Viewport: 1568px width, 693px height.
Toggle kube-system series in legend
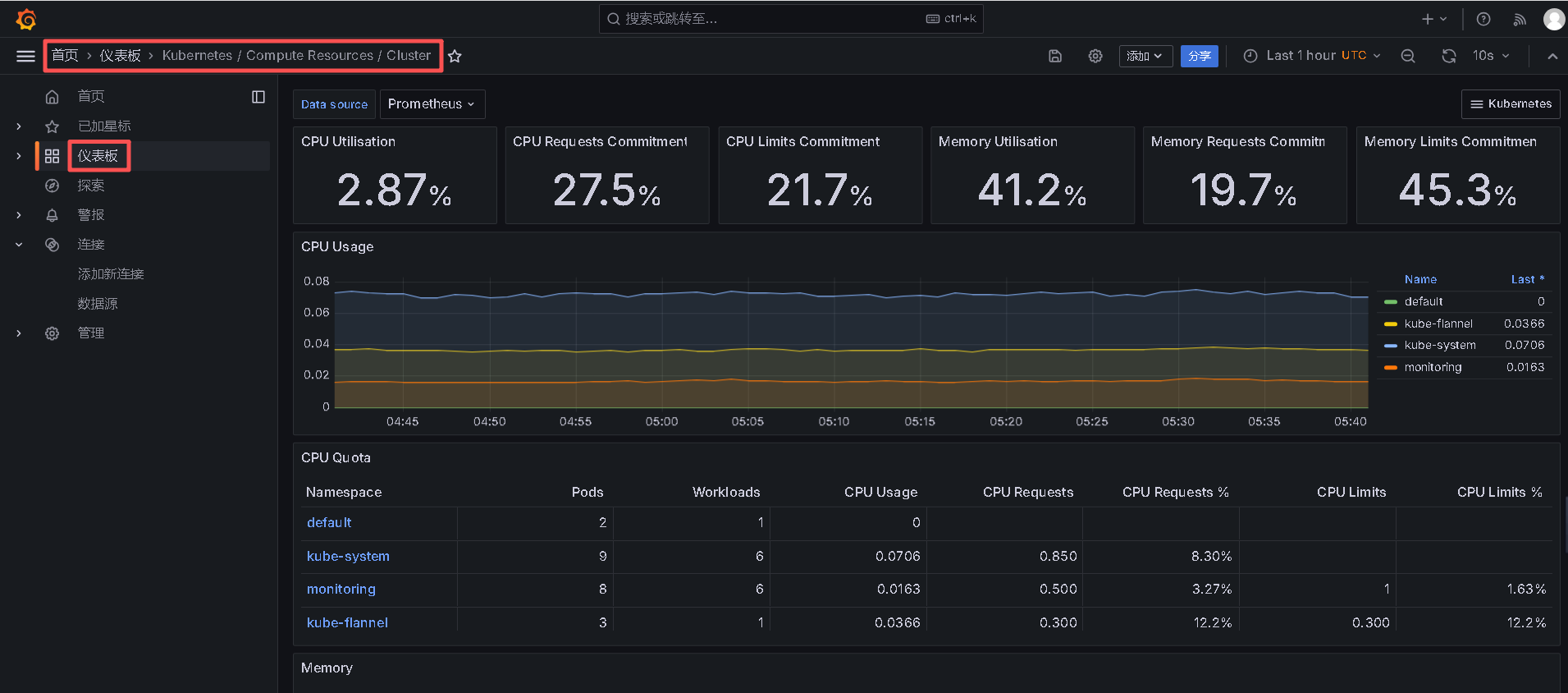[1439, 345]
